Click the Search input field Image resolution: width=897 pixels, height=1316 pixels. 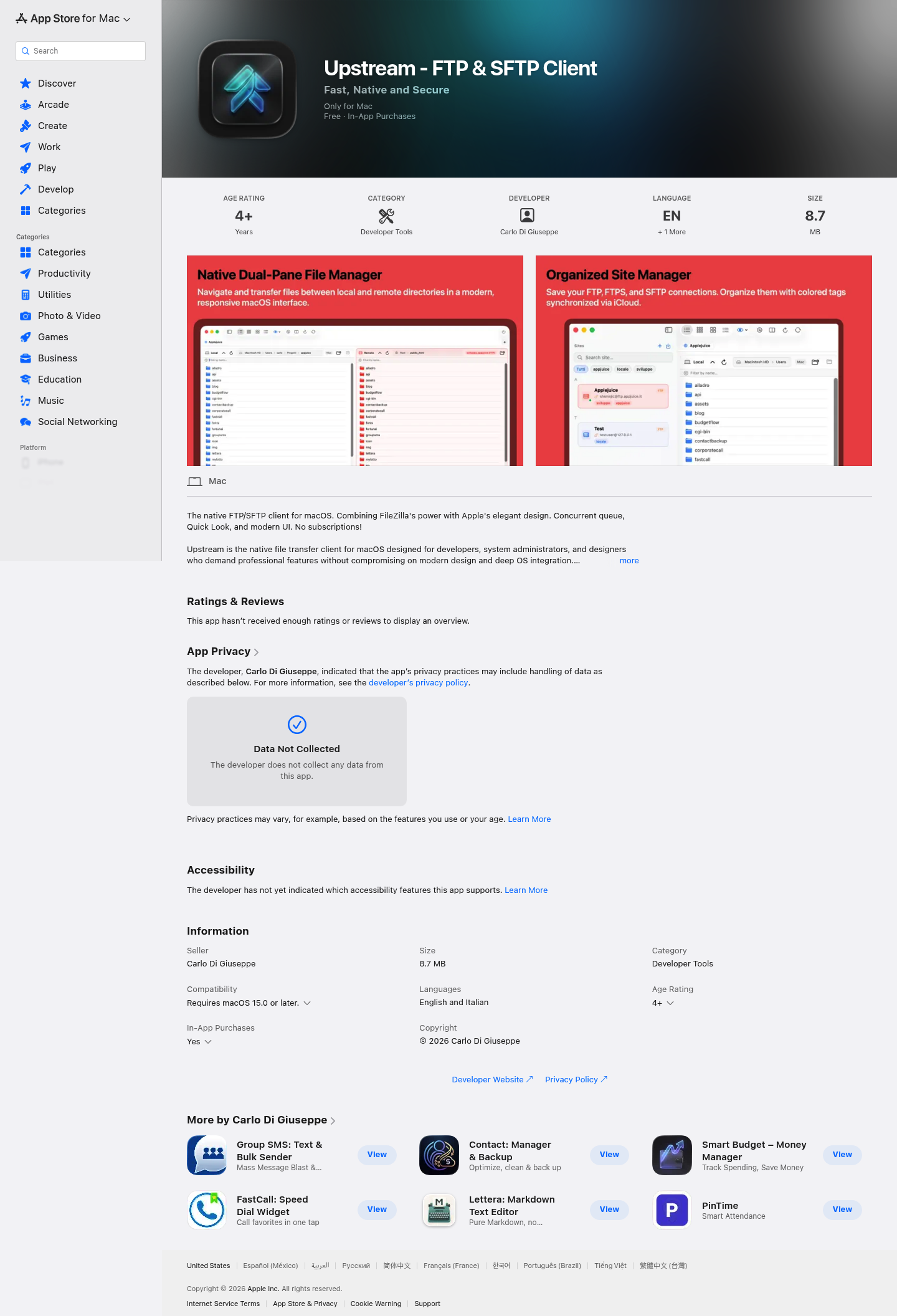[80, 51]
